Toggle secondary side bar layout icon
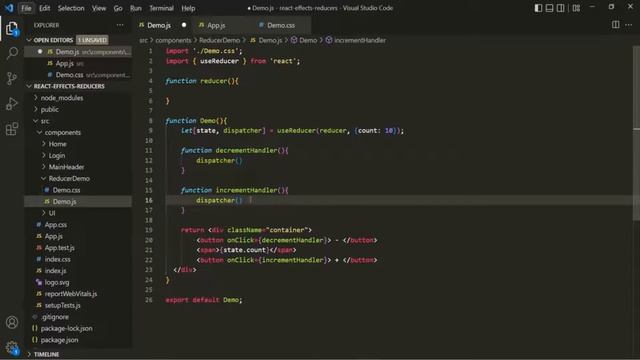Screen dimensions: 640x360 click(561, 8)
